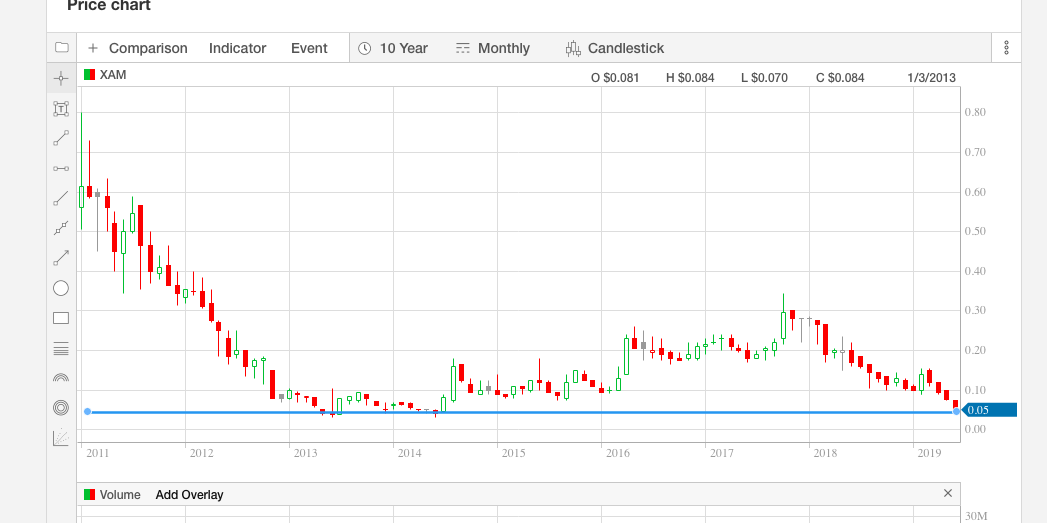This screenshot has height=523, width=1047.
Task: Click the 0.30 price axis label
Action: [976, 311]
